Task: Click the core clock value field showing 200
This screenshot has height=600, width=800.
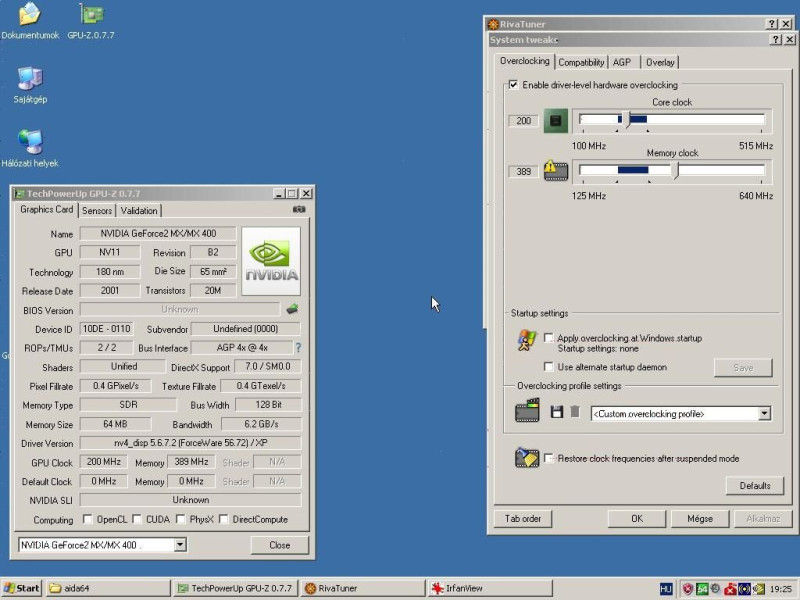Action: coord(523,121)
